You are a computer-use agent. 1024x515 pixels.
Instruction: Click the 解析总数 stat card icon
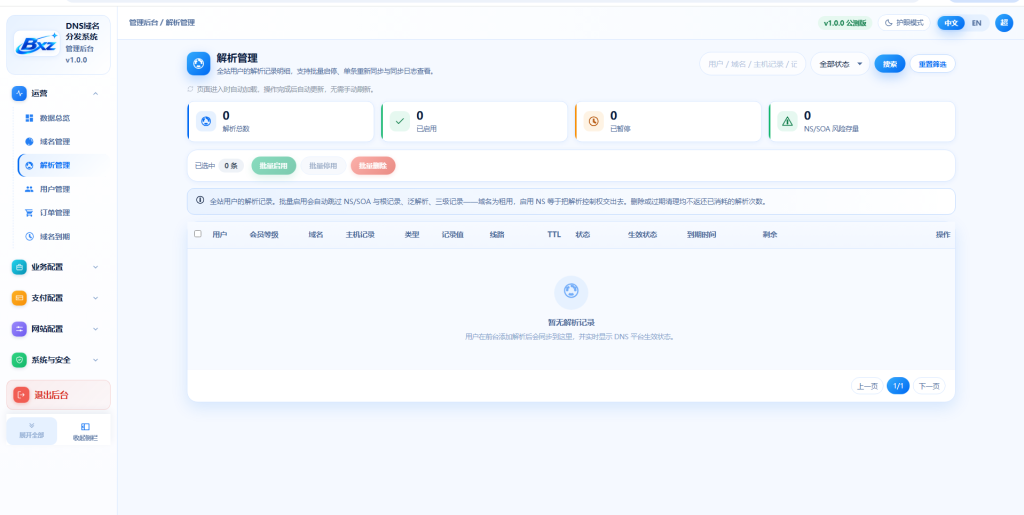click(206, 121)
